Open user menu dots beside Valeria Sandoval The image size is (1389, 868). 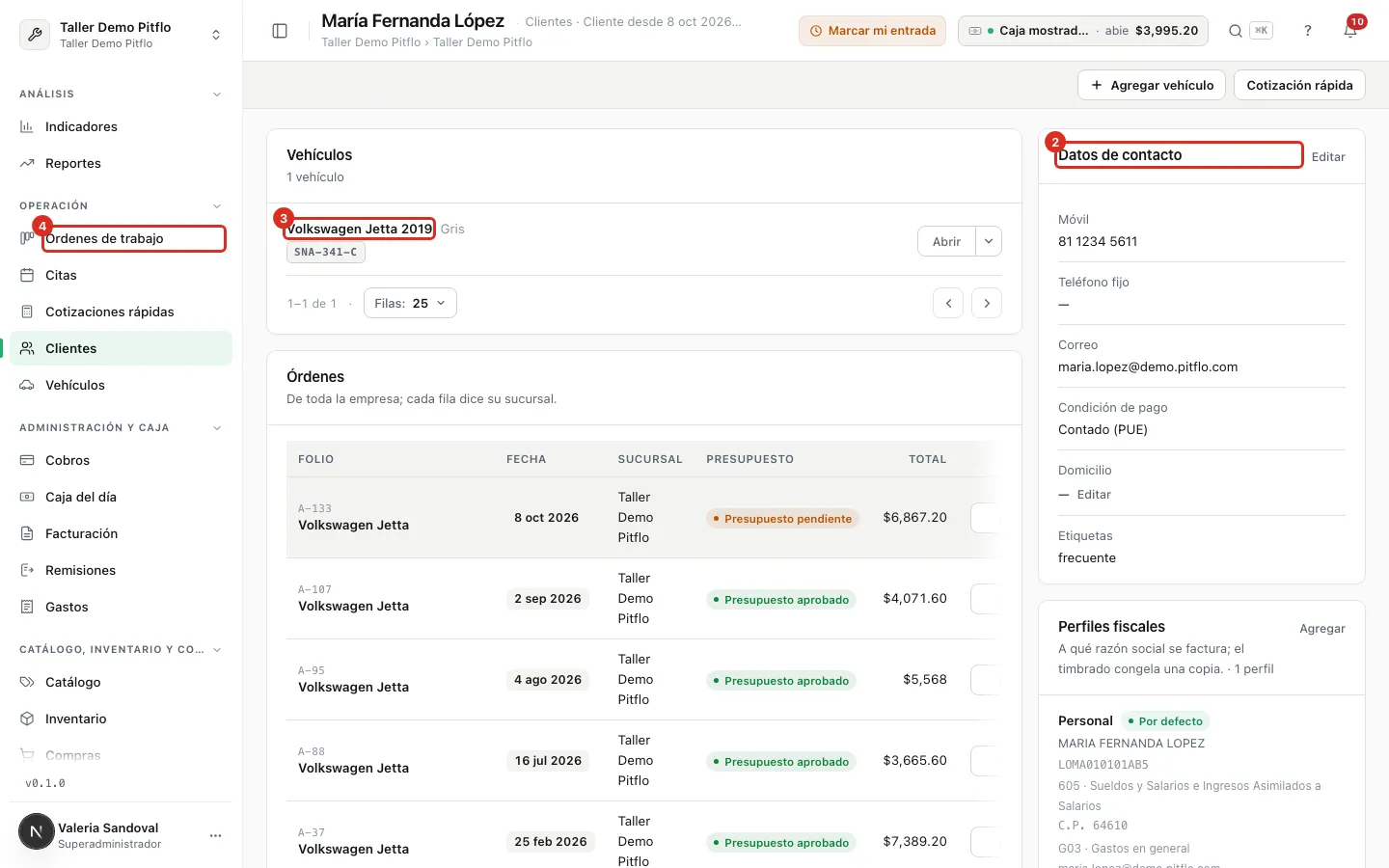coord(215,835)
